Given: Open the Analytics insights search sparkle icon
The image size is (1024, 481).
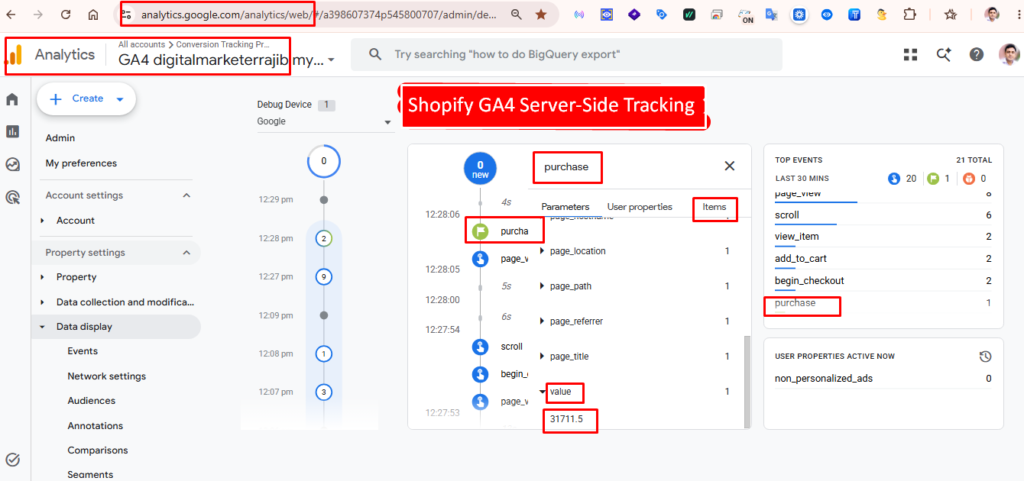Looking at the screenshot, I should pyautogui.click(x=943, y=55).
